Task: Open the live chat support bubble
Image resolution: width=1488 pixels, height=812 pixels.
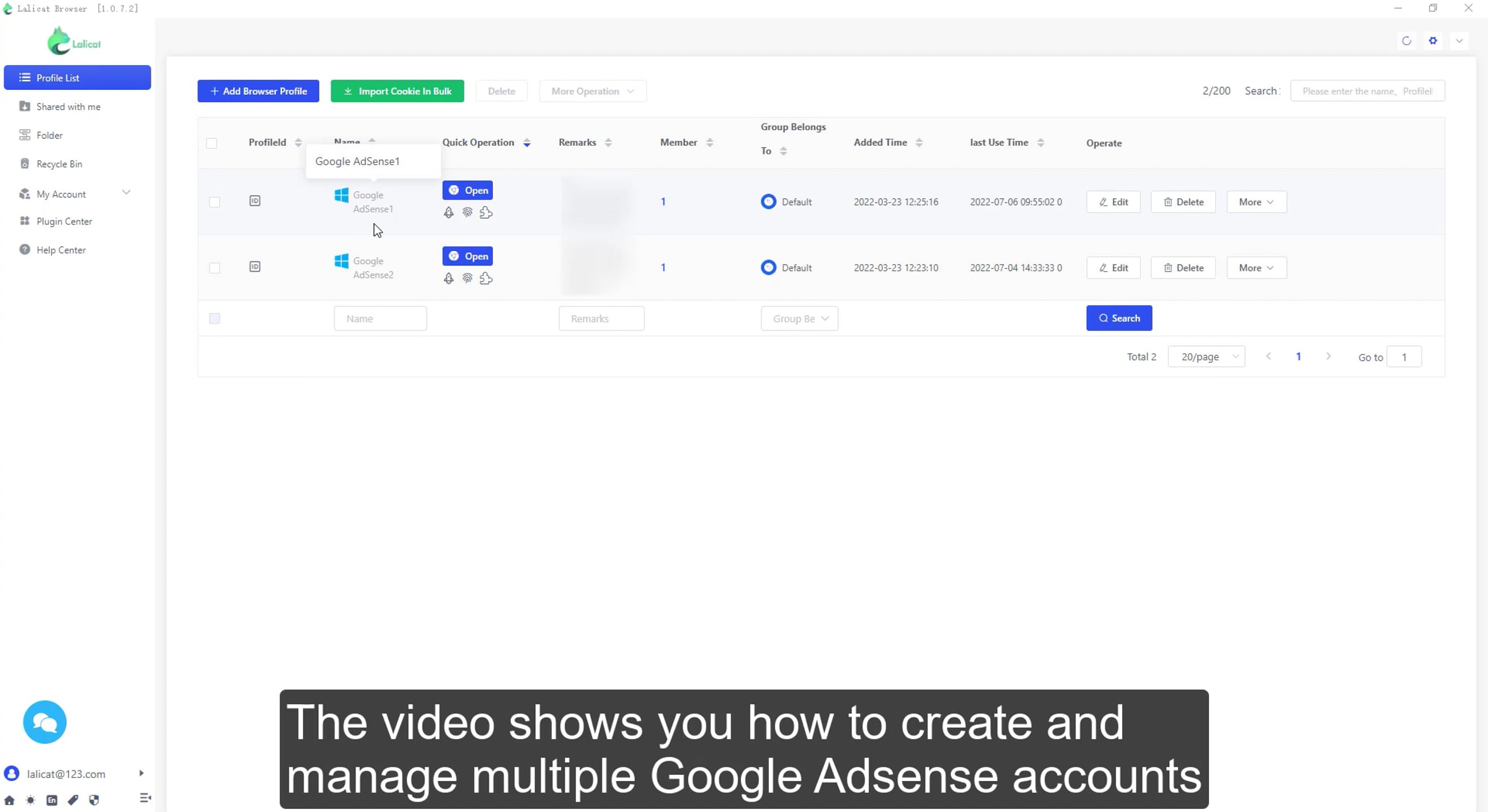Action: click(45, 722)
